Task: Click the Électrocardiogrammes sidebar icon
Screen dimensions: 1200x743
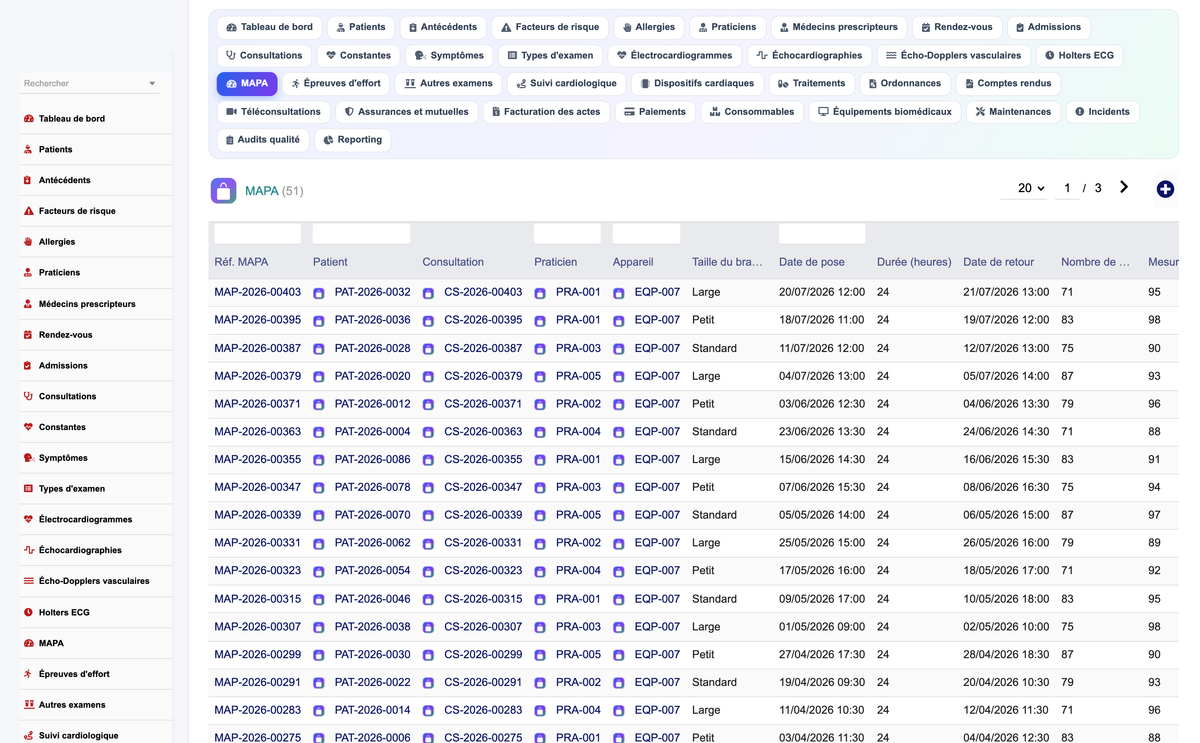Action: [x=28, y=520]
